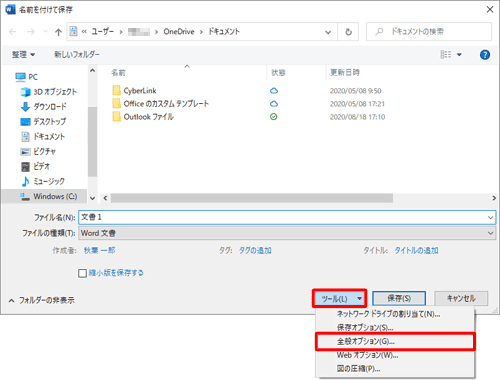Select ピクチャ in navigation pane
500x380 pixels.
coord(38,151)
